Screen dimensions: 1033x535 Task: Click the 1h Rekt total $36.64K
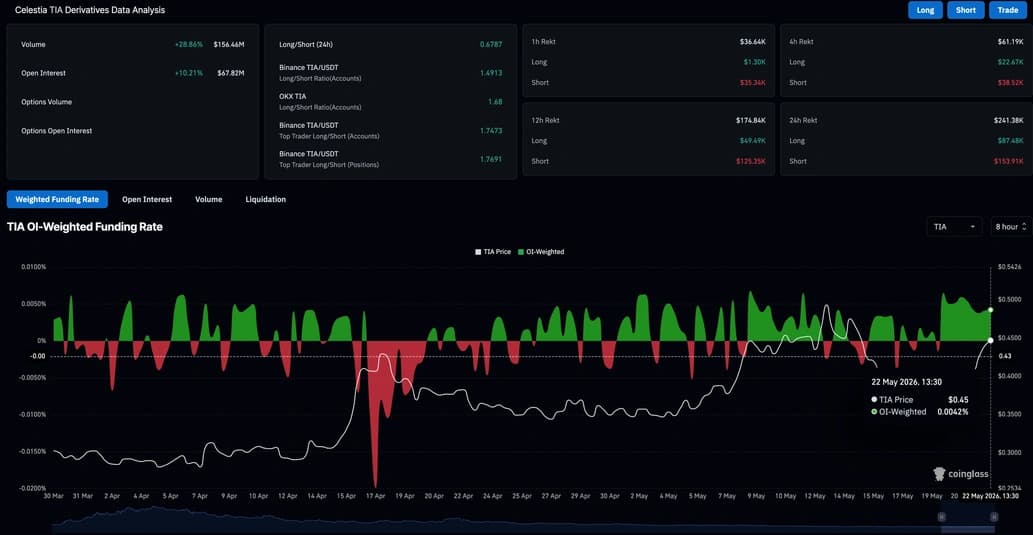pyautogui.click(x=752, y=42)
